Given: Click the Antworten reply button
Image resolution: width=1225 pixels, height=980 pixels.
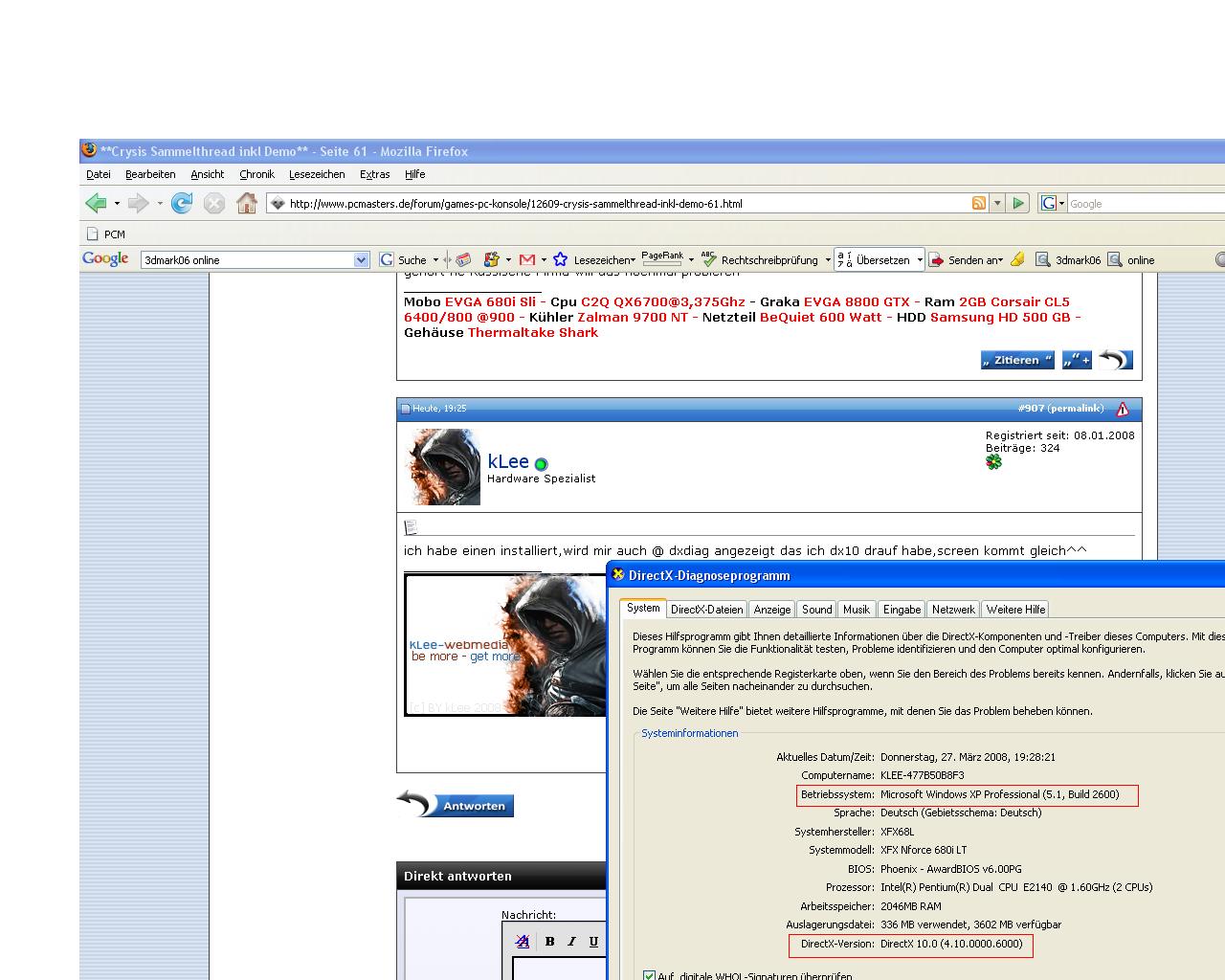Looking at the screenshot, I should (x=456, y=804).
